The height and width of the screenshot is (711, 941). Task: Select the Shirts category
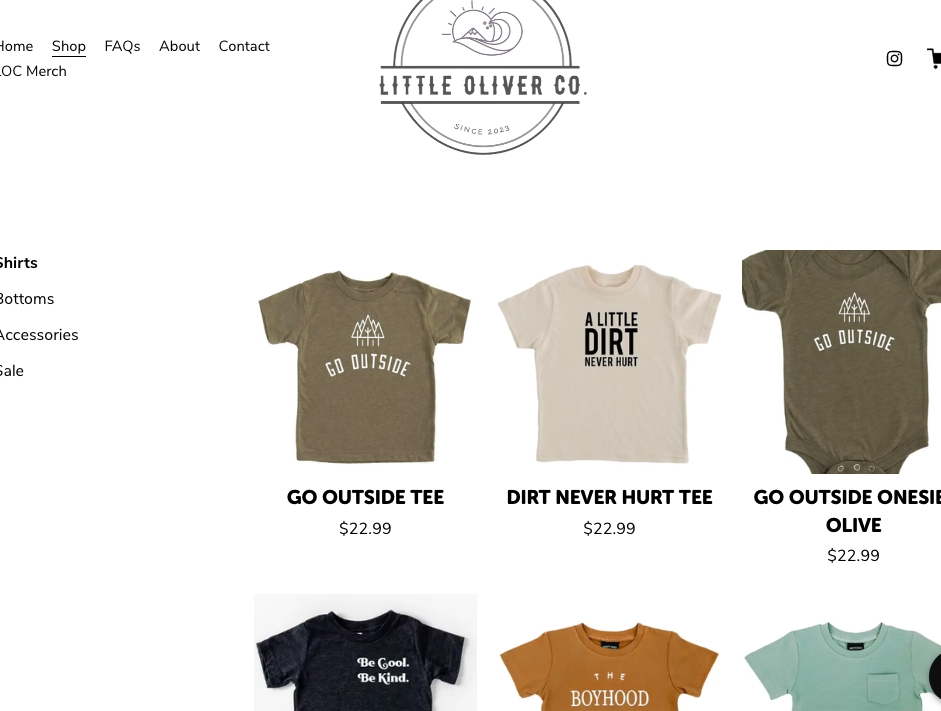[x=18, y=263]
